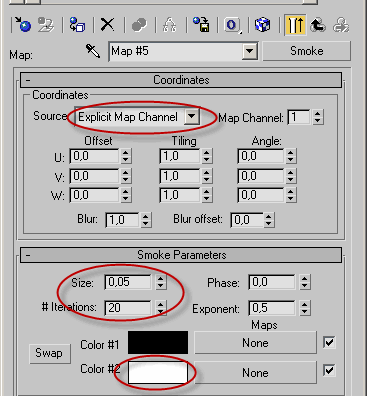Click the Go to Parent icon
Image resolution: width=367 pixels, height=396 pixels.
318,25
